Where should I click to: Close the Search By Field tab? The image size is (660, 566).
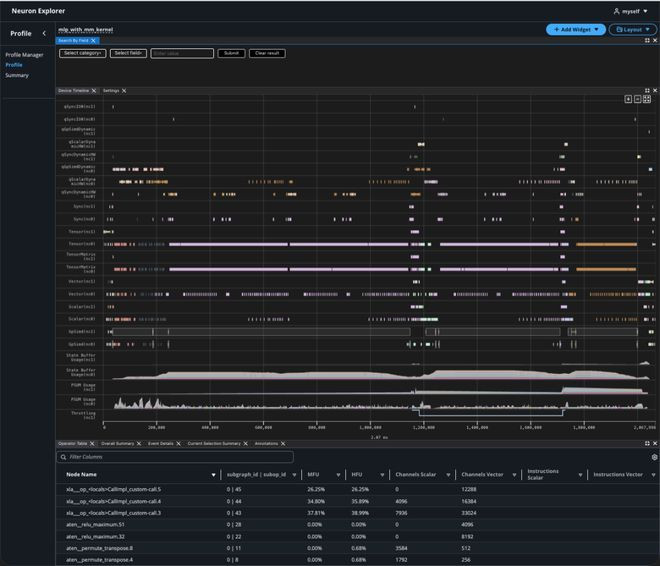pos(93,41)
